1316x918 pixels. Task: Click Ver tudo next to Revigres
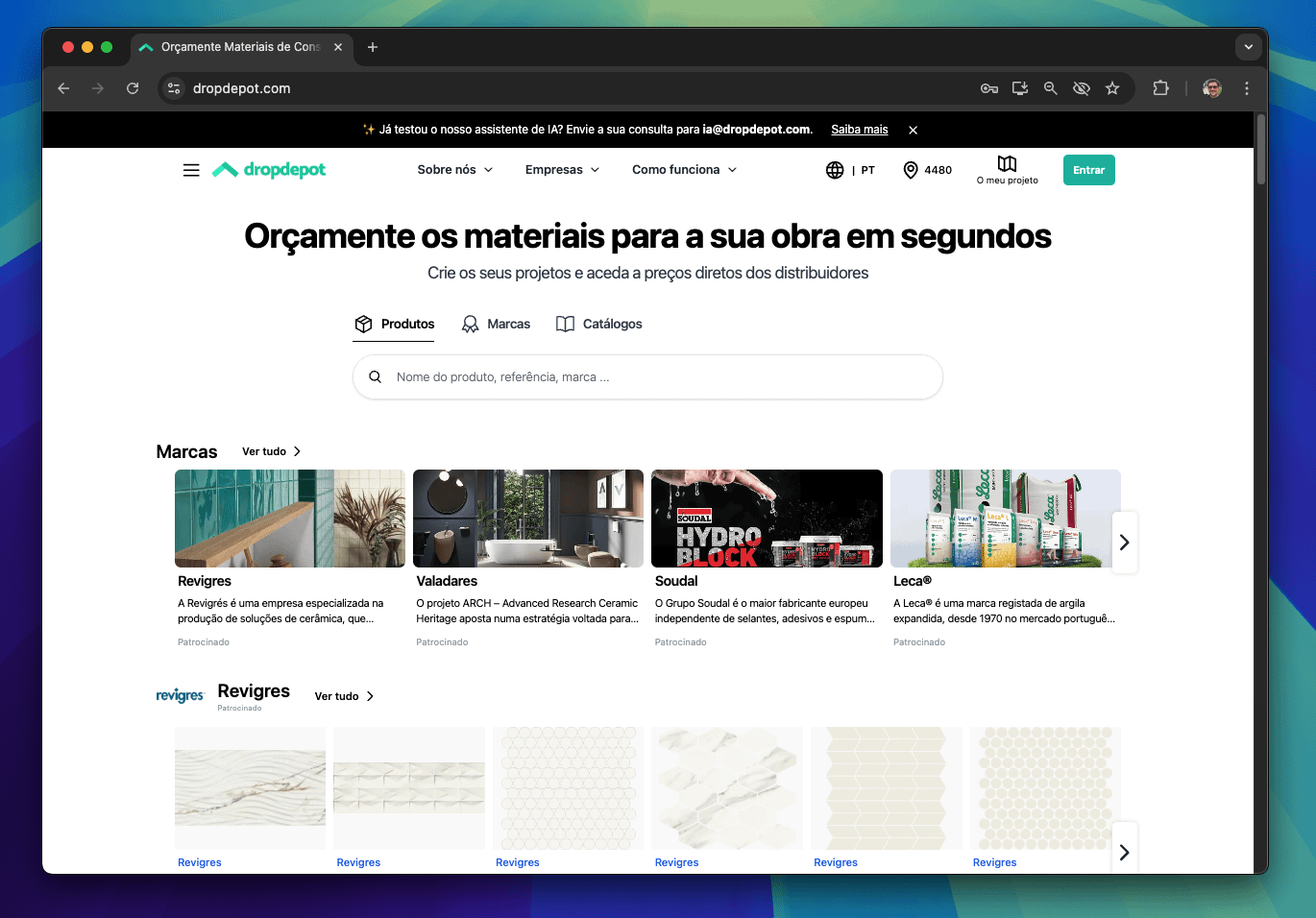[345, 696]
